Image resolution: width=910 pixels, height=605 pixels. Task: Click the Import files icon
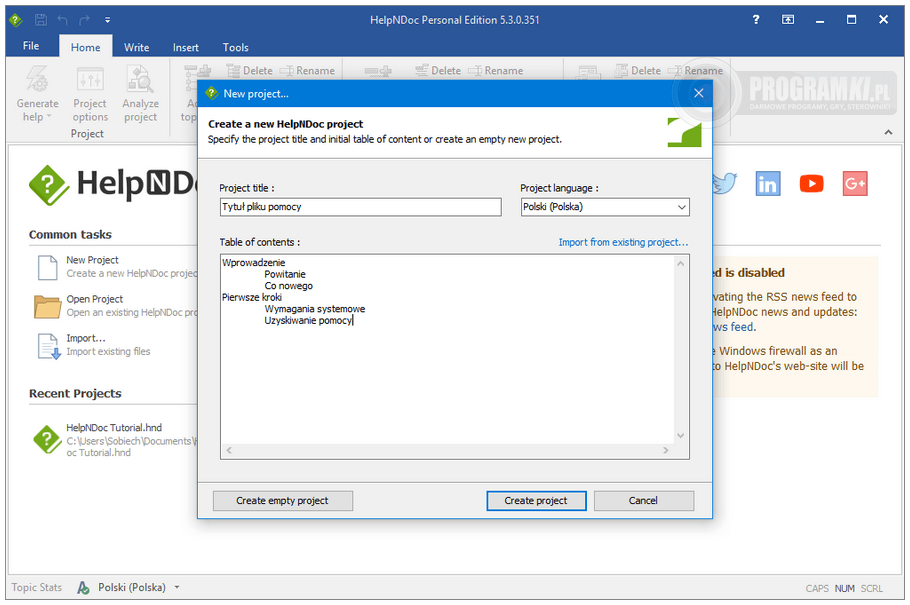coord(49,346)
